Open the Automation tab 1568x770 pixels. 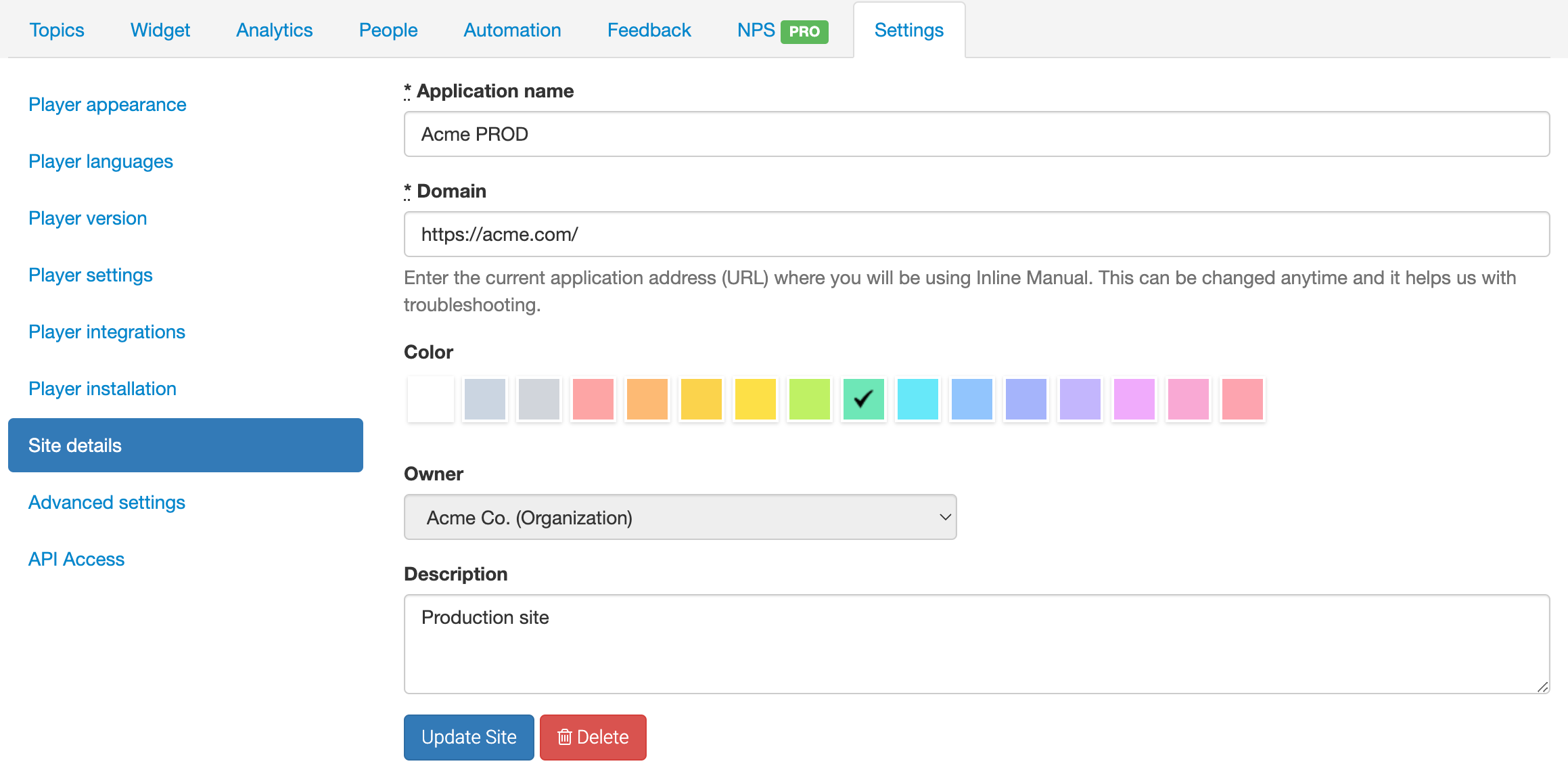512,30
